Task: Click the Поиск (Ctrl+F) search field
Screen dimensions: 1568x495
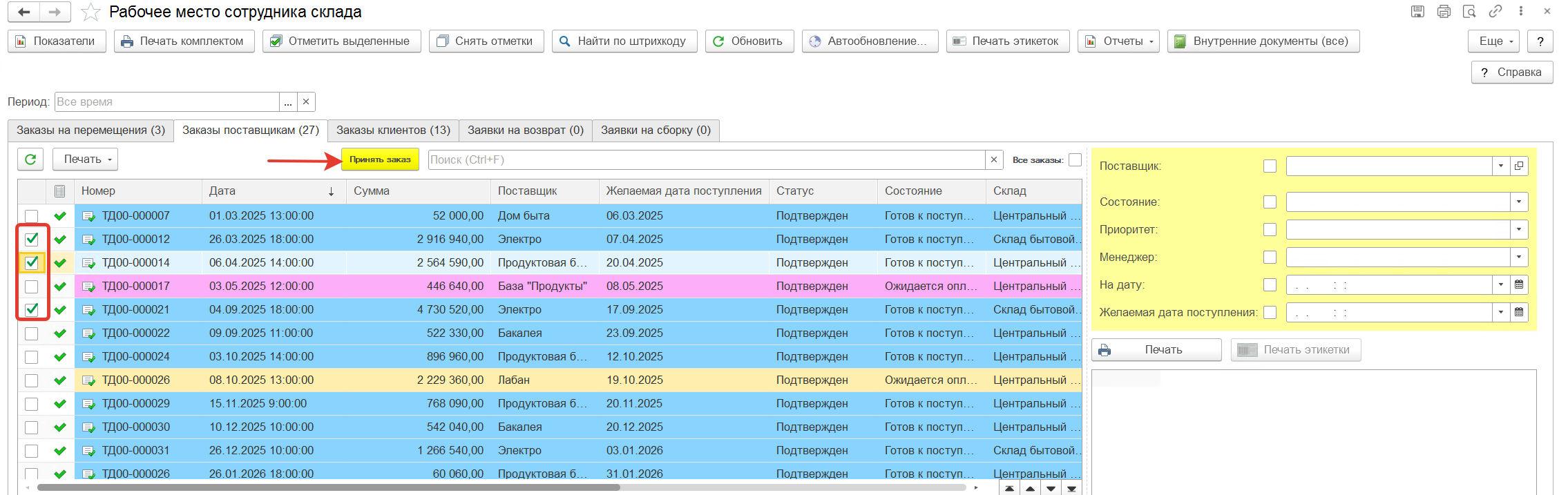Action: click(707, 159)
